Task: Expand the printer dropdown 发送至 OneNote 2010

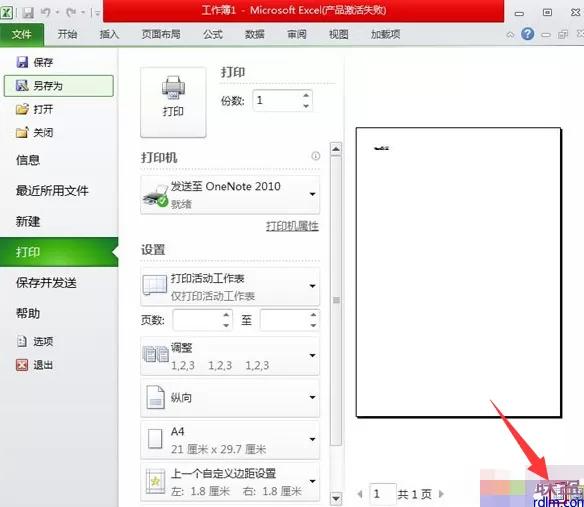Action: coord(230,194)
